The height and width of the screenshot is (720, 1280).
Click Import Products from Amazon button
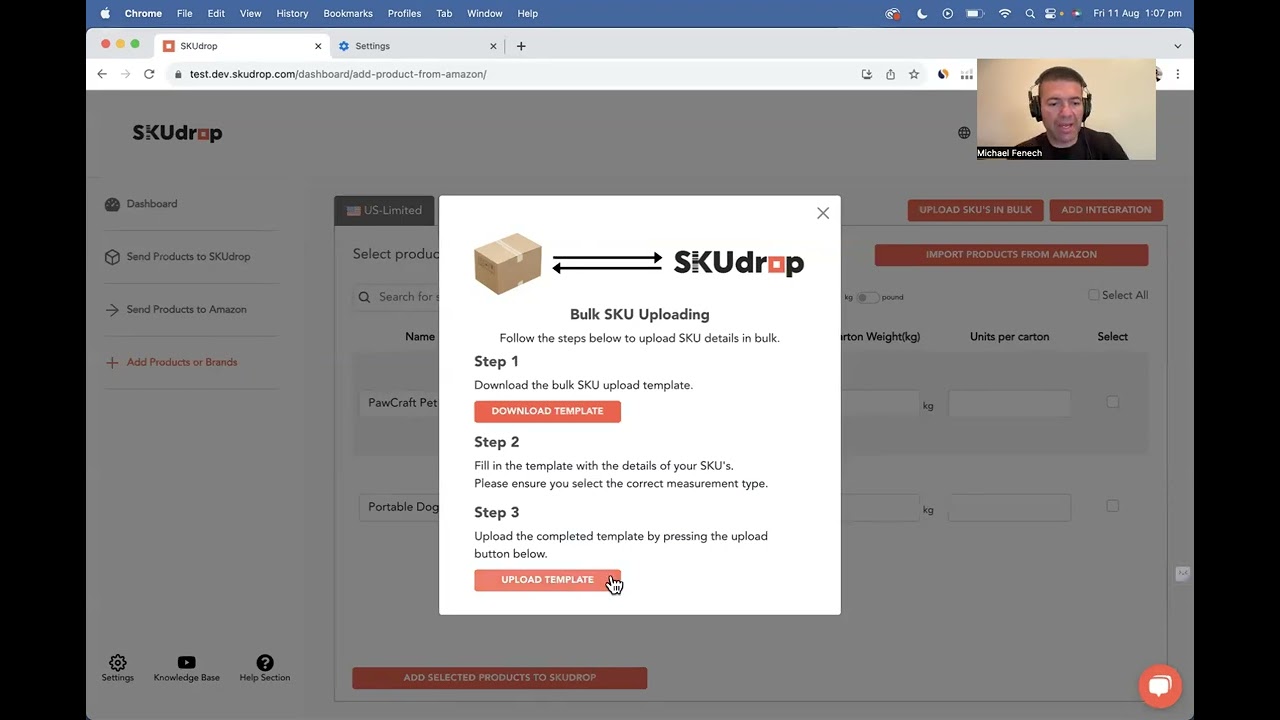coord(1011,255)
